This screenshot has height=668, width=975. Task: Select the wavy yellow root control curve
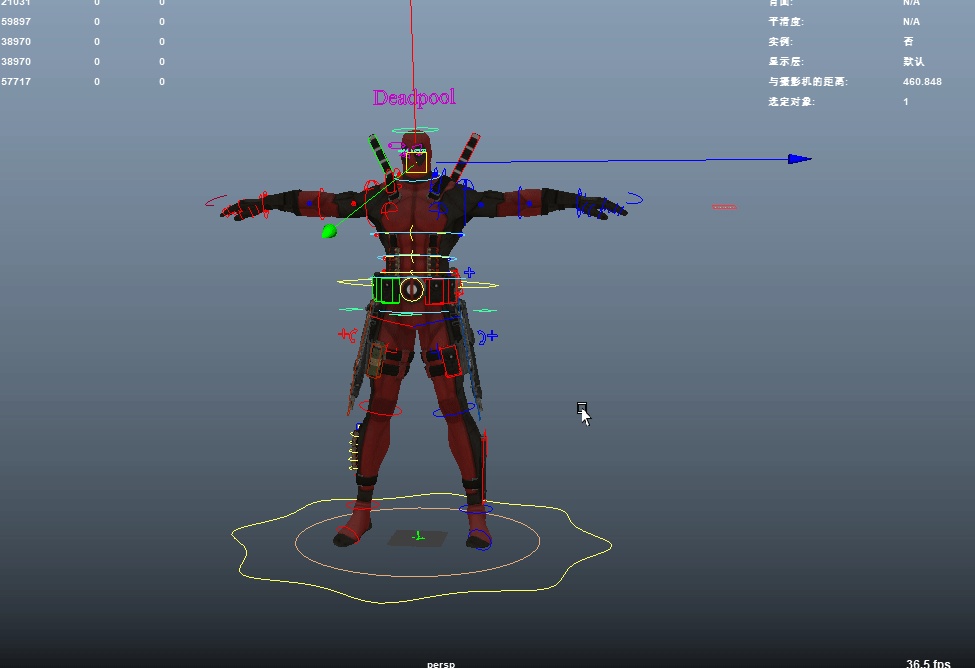pos(422,548)
